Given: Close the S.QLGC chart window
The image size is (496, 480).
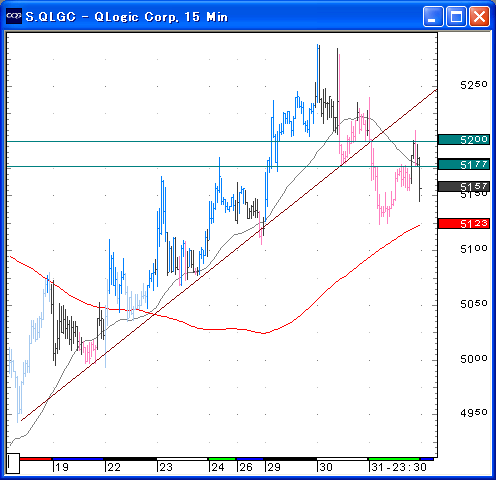Looking at the screenshot, I should click(x=480, y=16).
